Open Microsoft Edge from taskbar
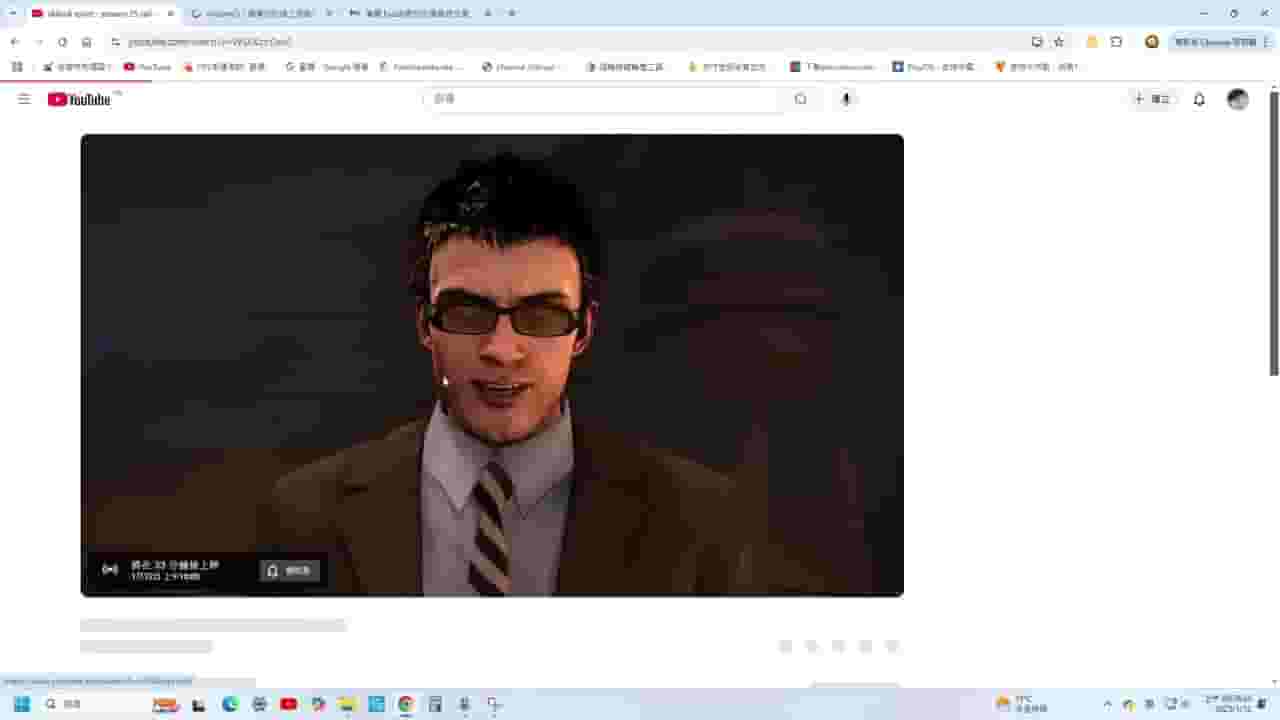This screenshot has width=1280, height=720. [230, 704]
